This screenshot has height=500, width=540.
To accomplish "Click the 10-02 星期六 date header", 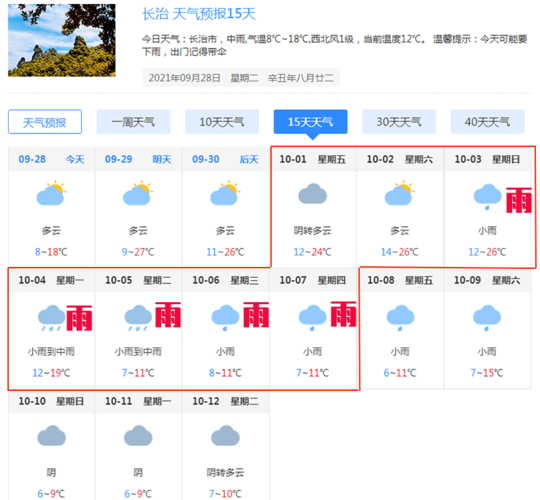I will pyautogui.click(x=399, y=159).
